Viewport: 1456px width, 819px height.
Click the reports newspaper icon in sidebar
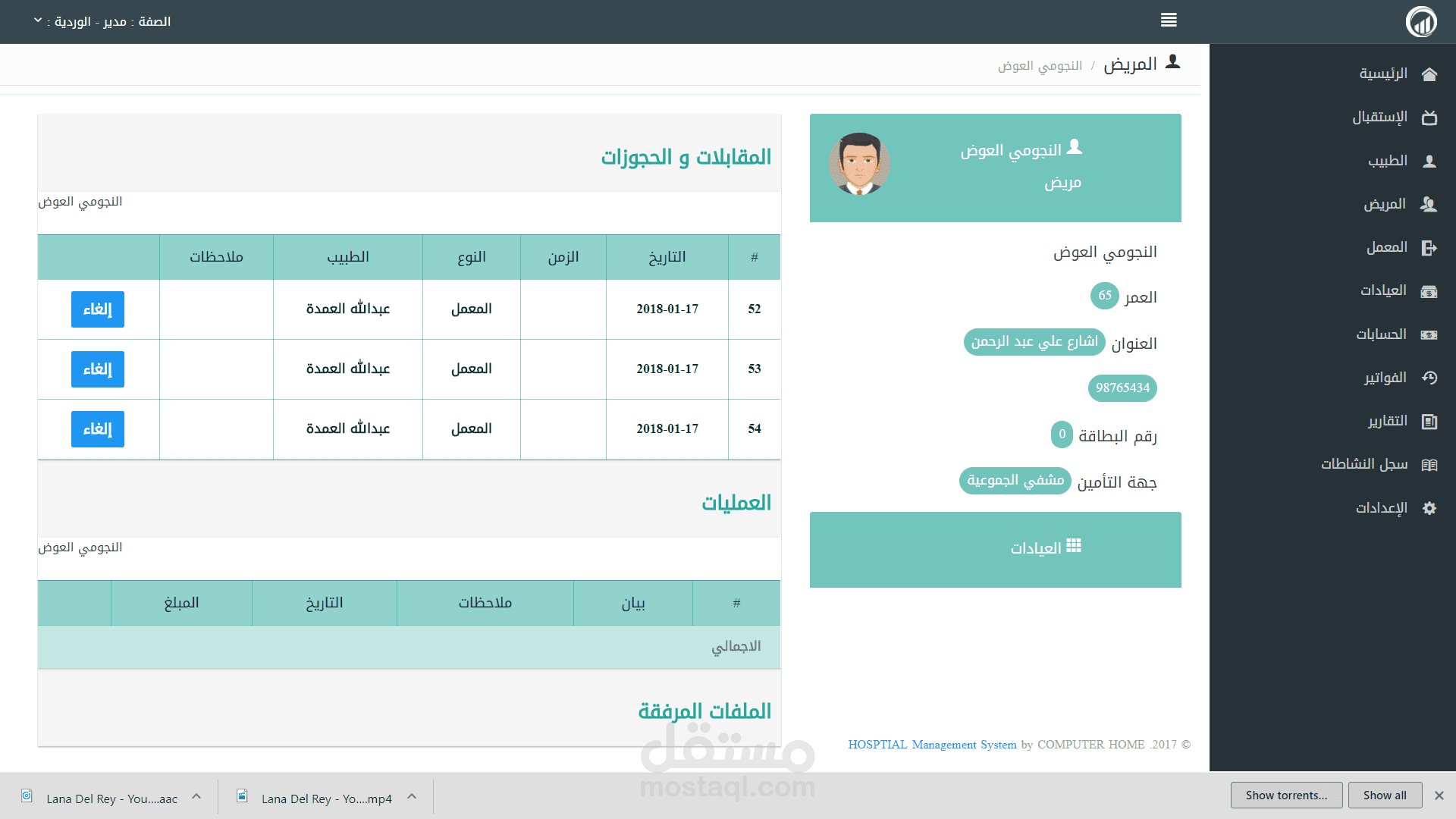click(1429, 422)
